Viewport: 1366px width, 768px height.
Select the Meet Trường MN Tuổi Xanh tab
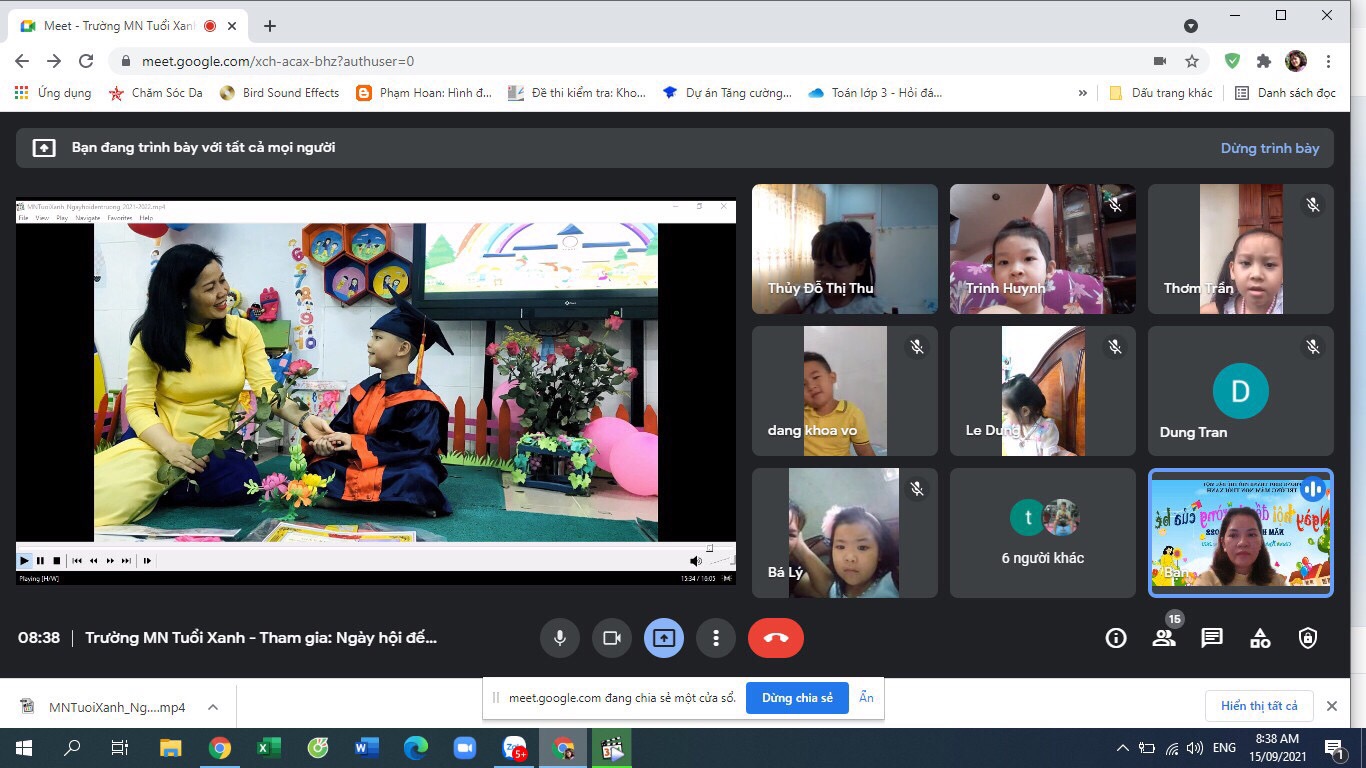(x=118, y=26)
